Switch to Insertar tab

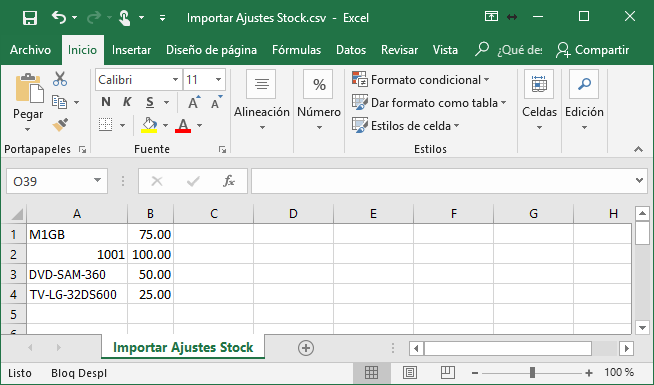click(131, 50)
